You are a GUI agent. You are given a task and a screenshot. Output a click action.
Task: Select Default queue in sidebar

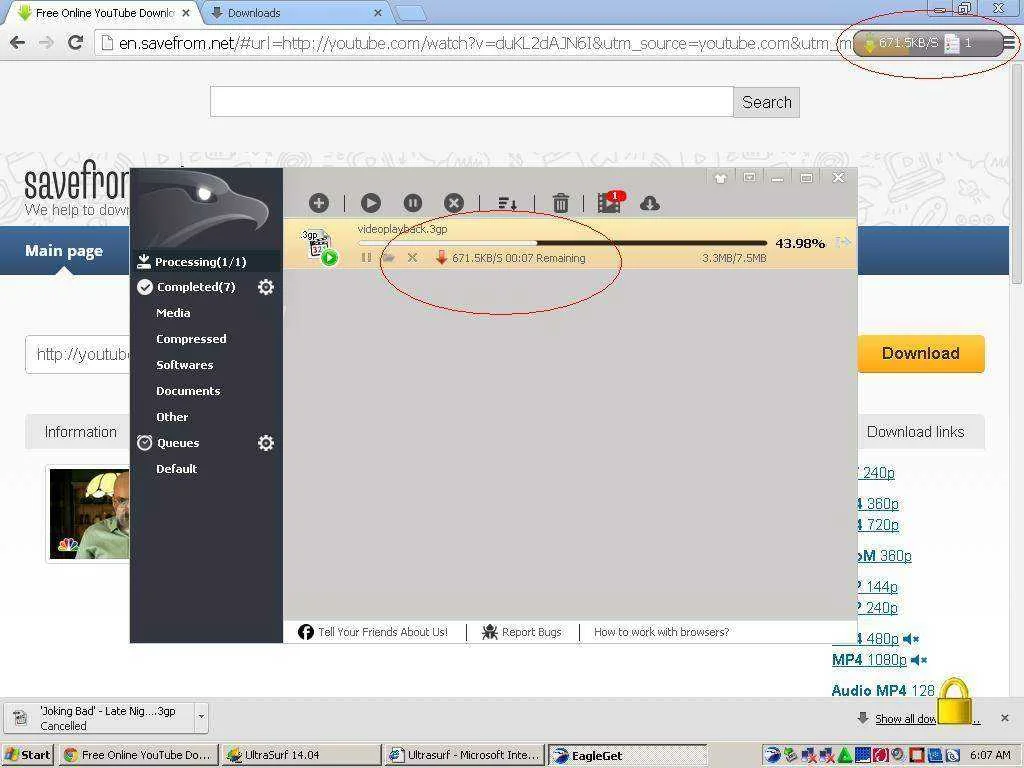point(176,469)
